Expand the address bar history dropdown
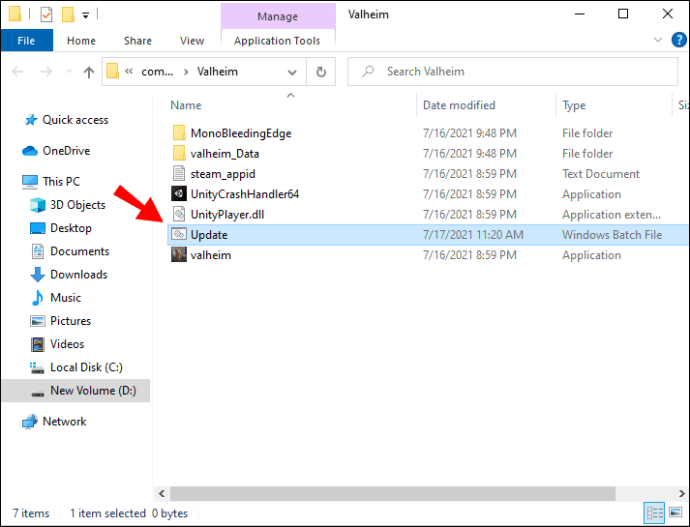Viewport: 690px width, 527px height. click(x=292, y=72)
